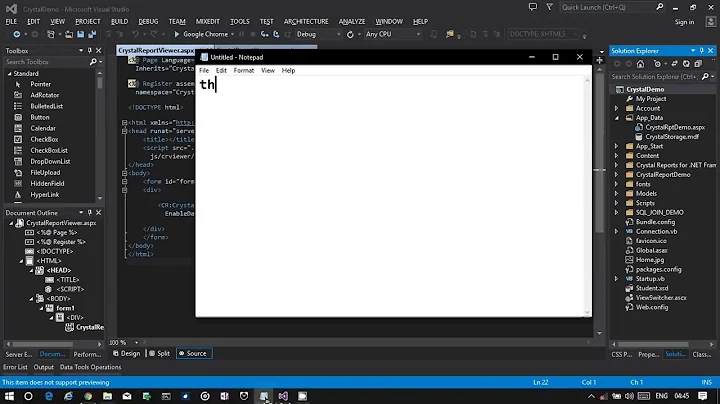Open the Microsoft Edge taskbar icon
This screenshot has width=720, height=404.
point(49,396)
